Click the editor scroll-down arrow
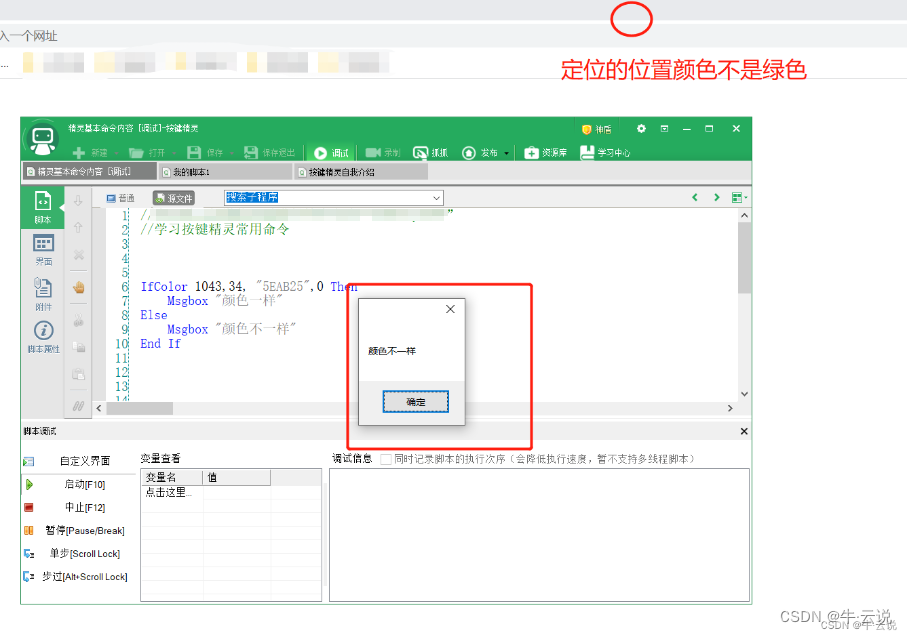Image resolution: width=907 pixels, height=634 pixels. pos(744,394)
